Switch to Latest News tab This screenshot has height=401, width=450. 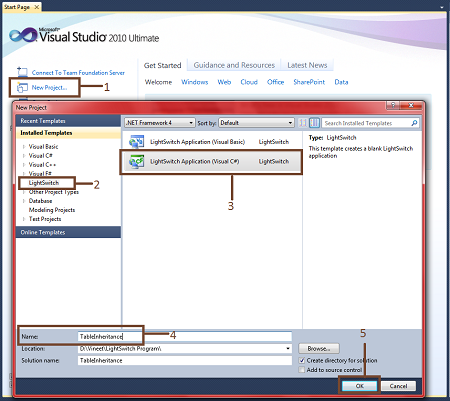point(307,65)
